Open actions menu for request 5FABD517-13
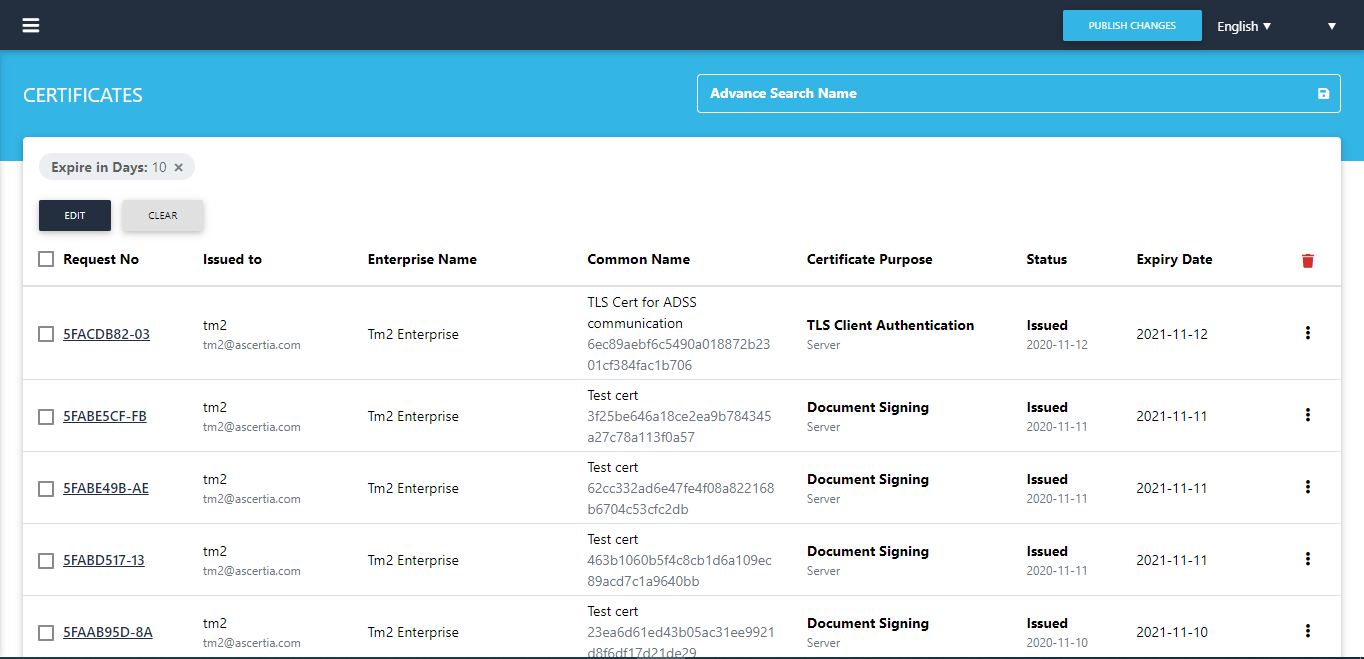1364x659 pixels. (x=1307, y=559)
